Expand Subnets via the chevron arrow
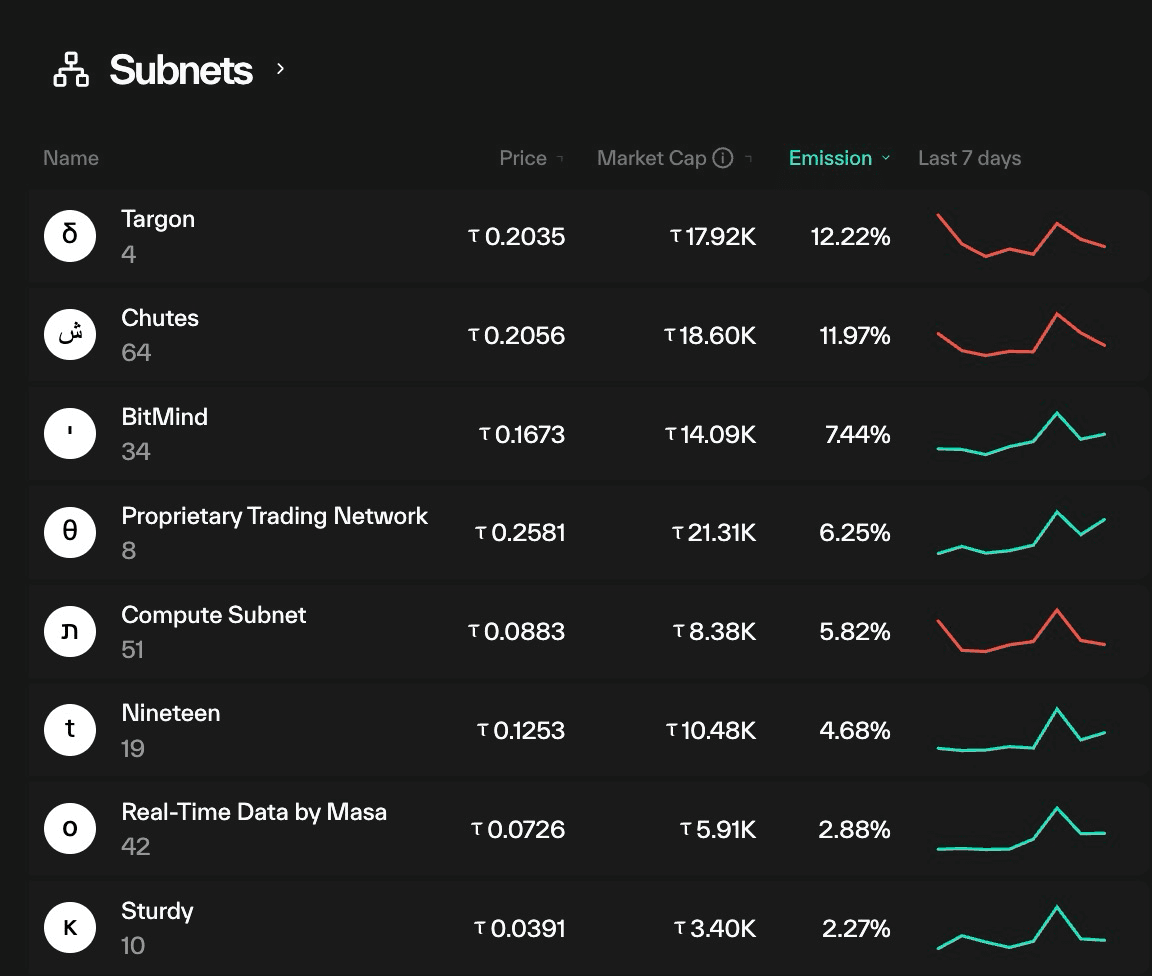1152x976 pixels. coord(280,68)
